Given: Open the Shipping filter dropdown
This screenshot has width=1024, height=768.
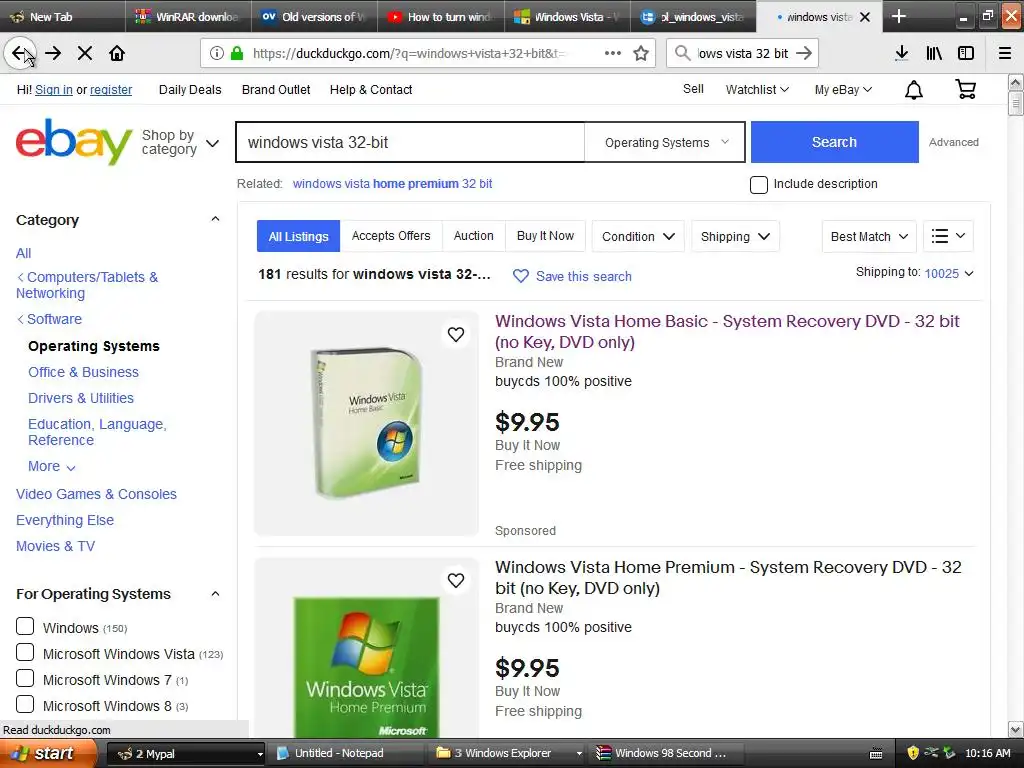Looking at the screenshot, I should tap(735, 236).
